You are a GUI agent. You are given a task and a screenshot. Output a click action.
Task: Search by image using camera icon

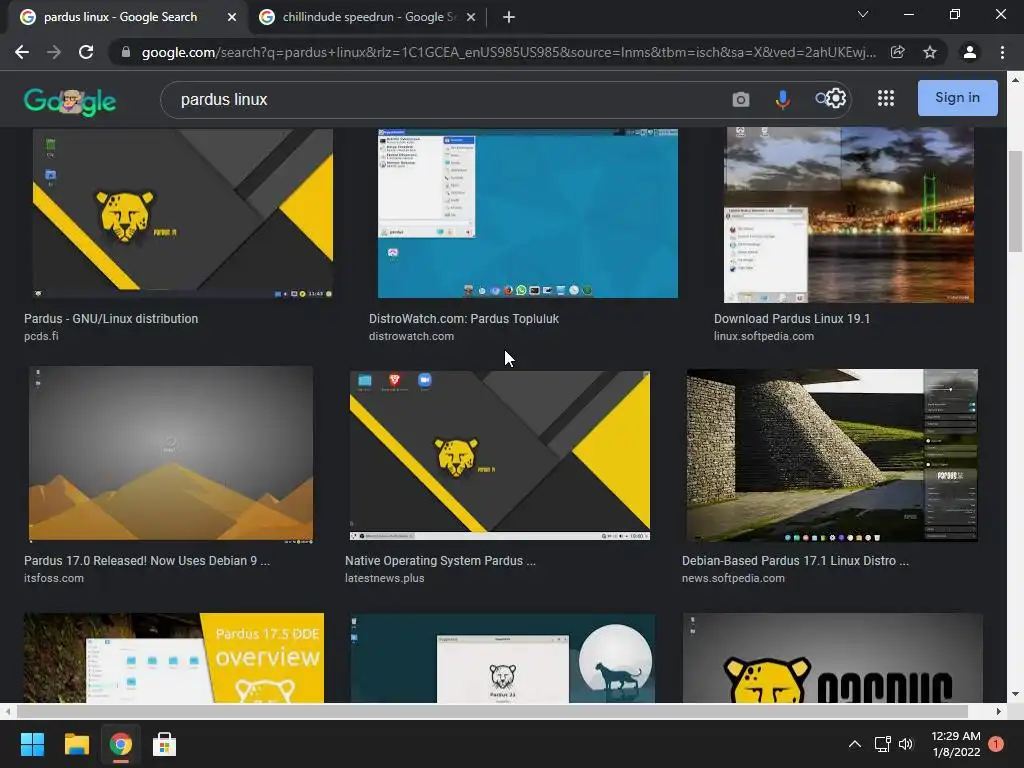point(741,99)
